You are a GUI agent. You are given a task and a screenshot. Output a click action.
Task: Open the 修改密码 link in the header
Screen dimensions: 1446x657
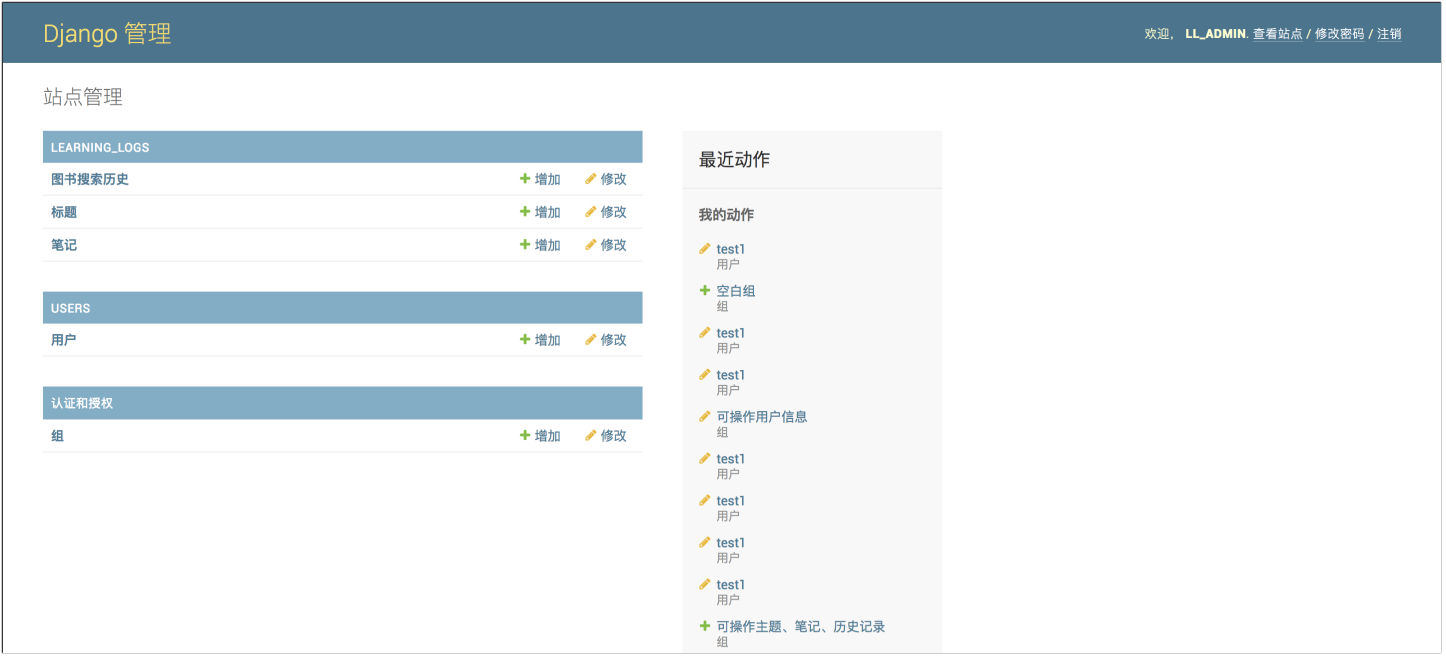pos(1339,34)
